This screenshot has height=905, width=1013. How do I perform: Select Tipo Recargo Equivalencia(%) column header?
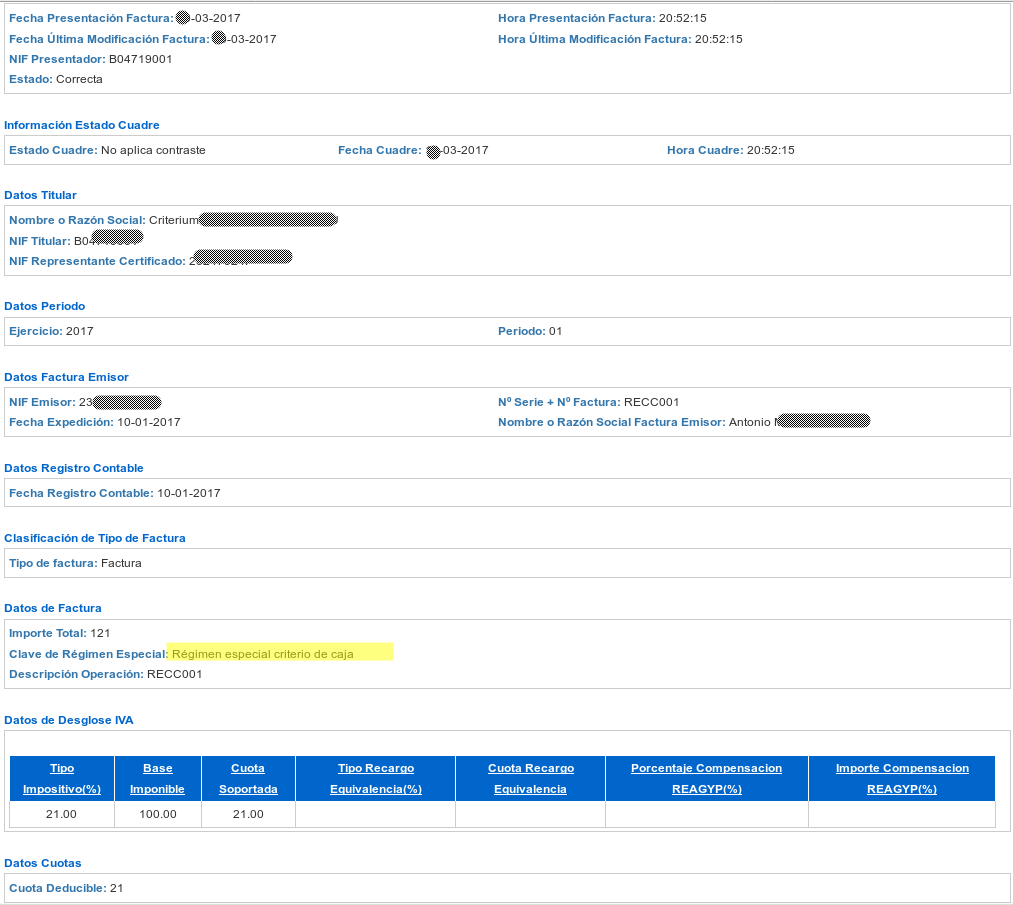375,778
